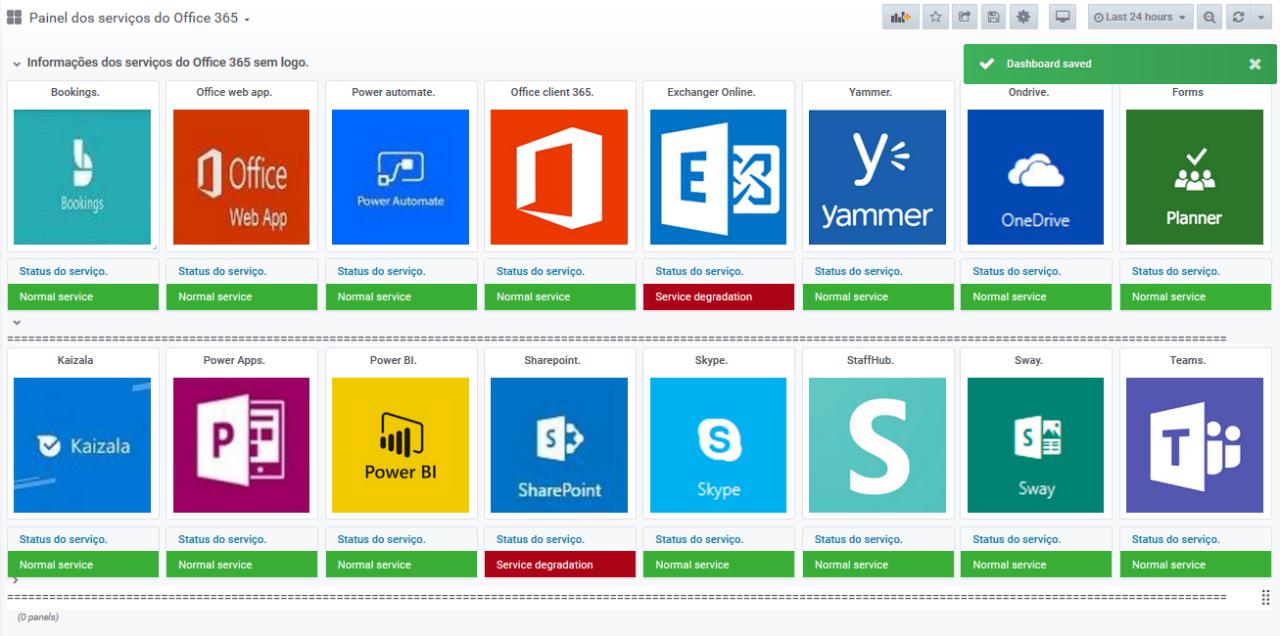Click the Bookings panel resize corner handle
1280x636 pixels.
pyautogui.click(x=154, y=246)
